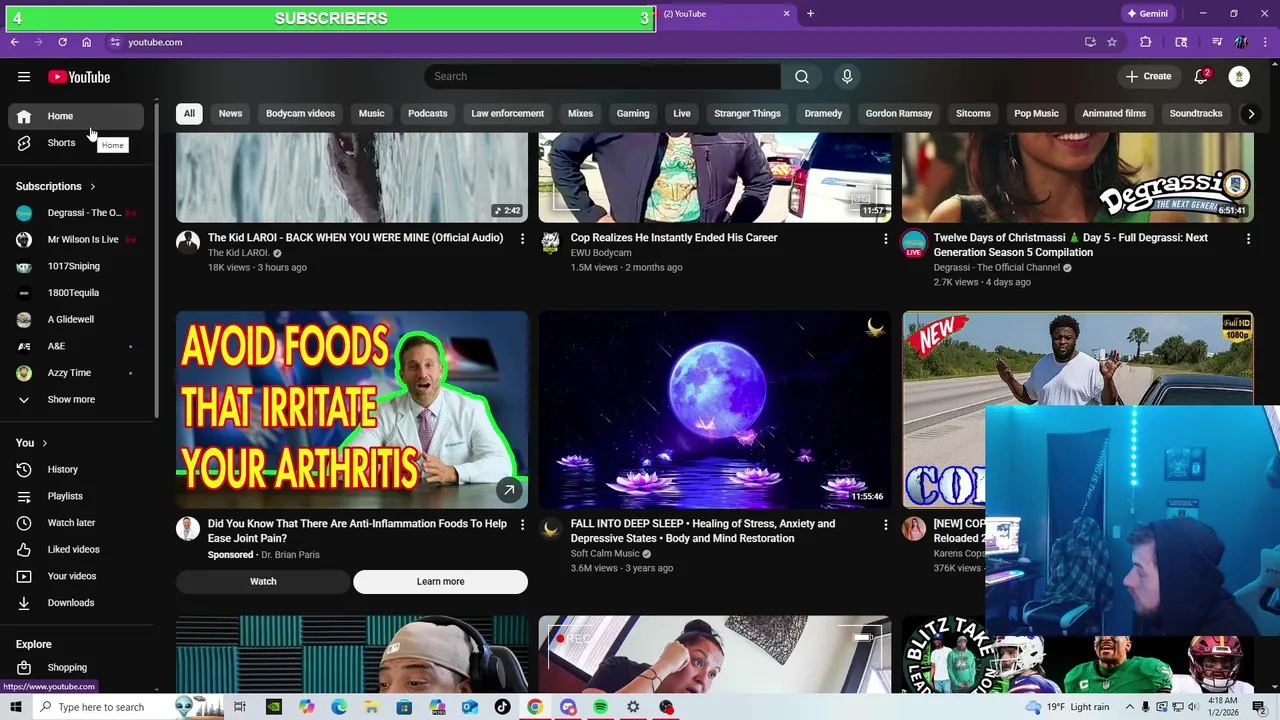Screen dimensions: 1280x720
Task: Select the News filter chip
Action: coord(230,114)
